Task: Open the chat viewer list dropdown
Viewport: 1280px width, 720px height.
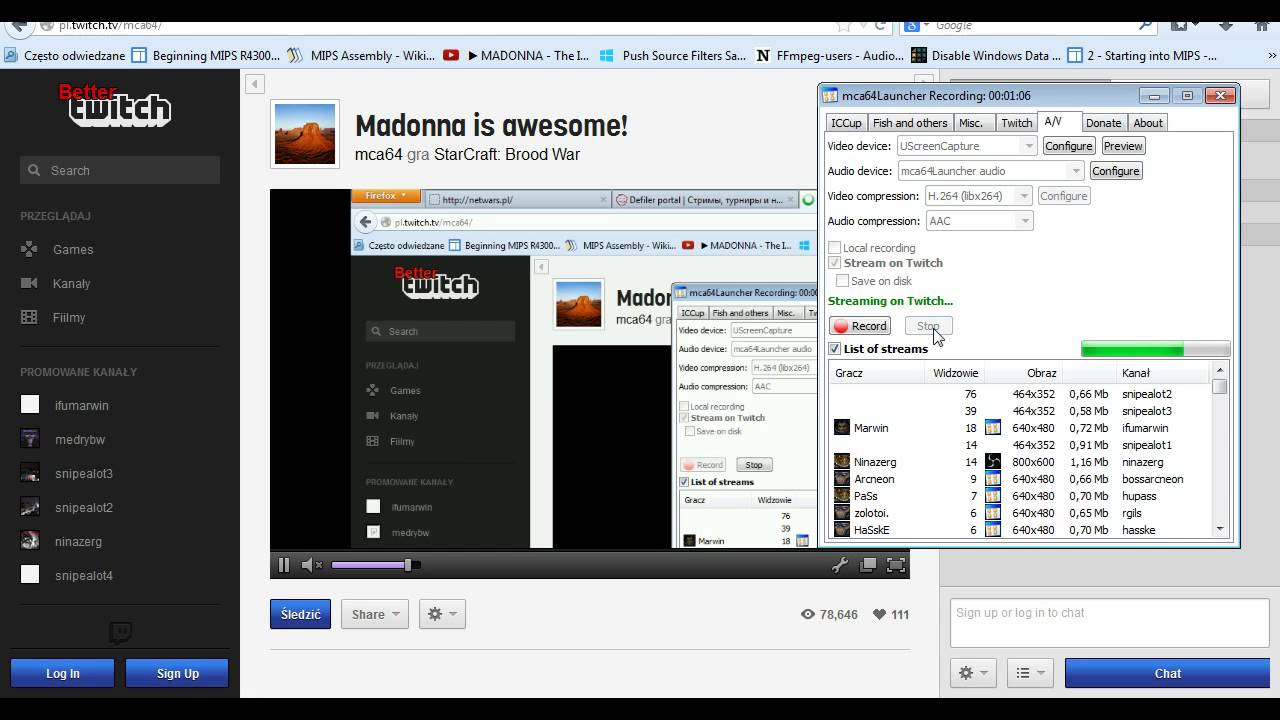Action: pyautogui.click(x=1030, y=673)
